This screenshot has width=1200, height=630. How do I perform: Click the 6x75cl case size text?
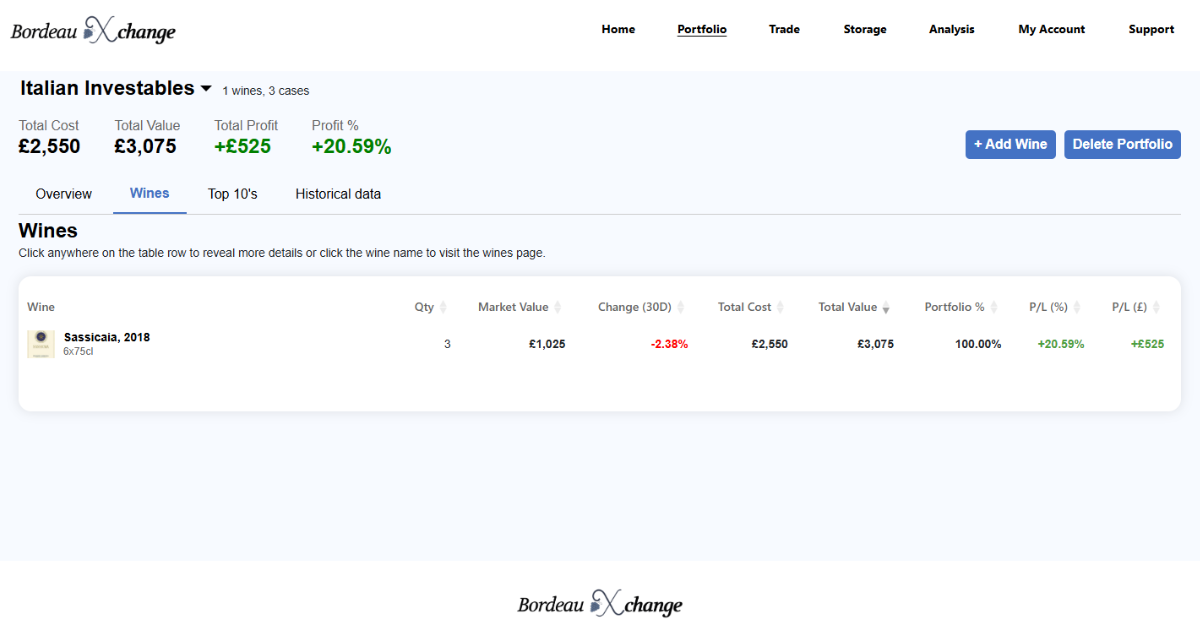point(78,352)
